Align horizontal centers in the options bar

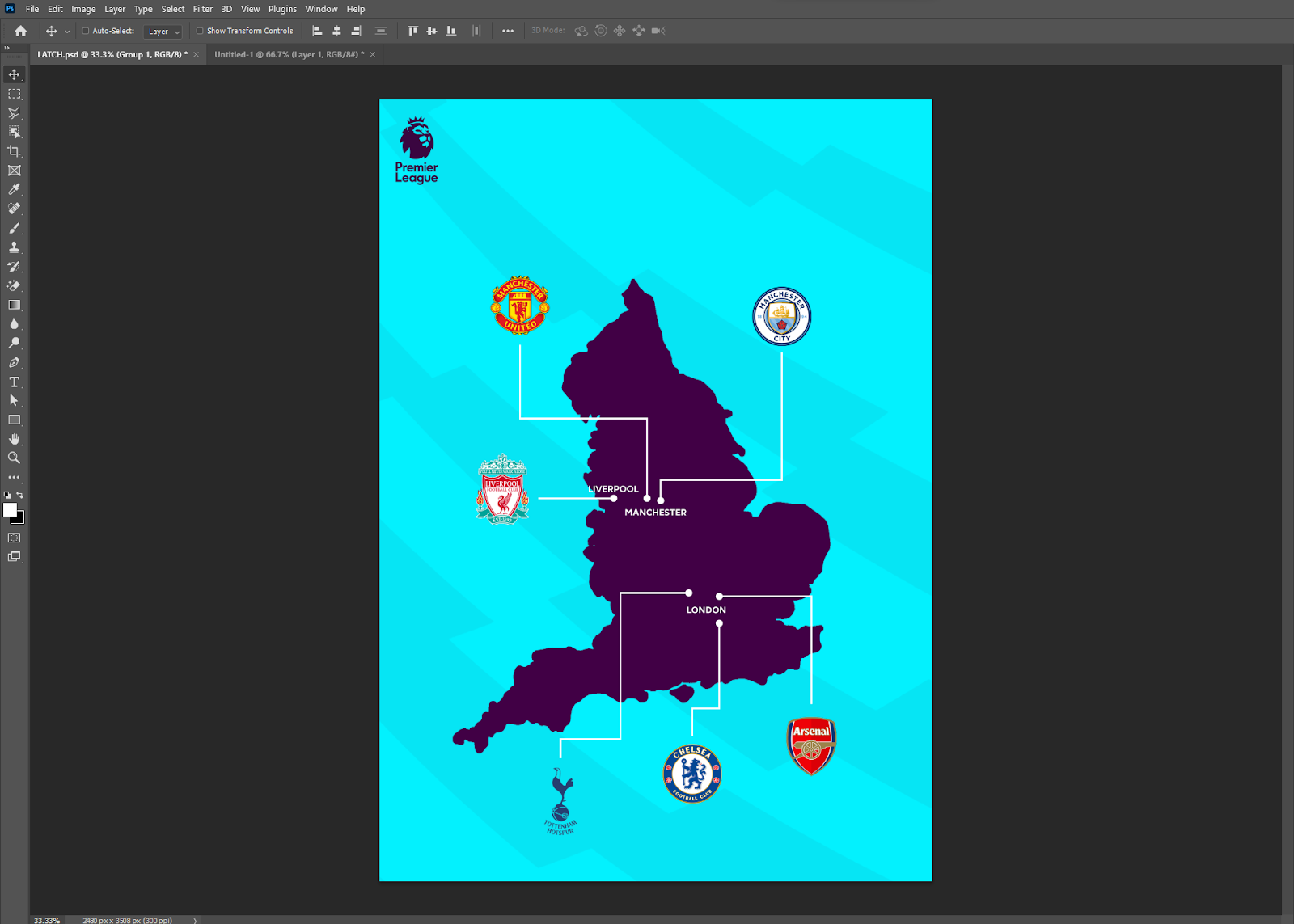336,31
